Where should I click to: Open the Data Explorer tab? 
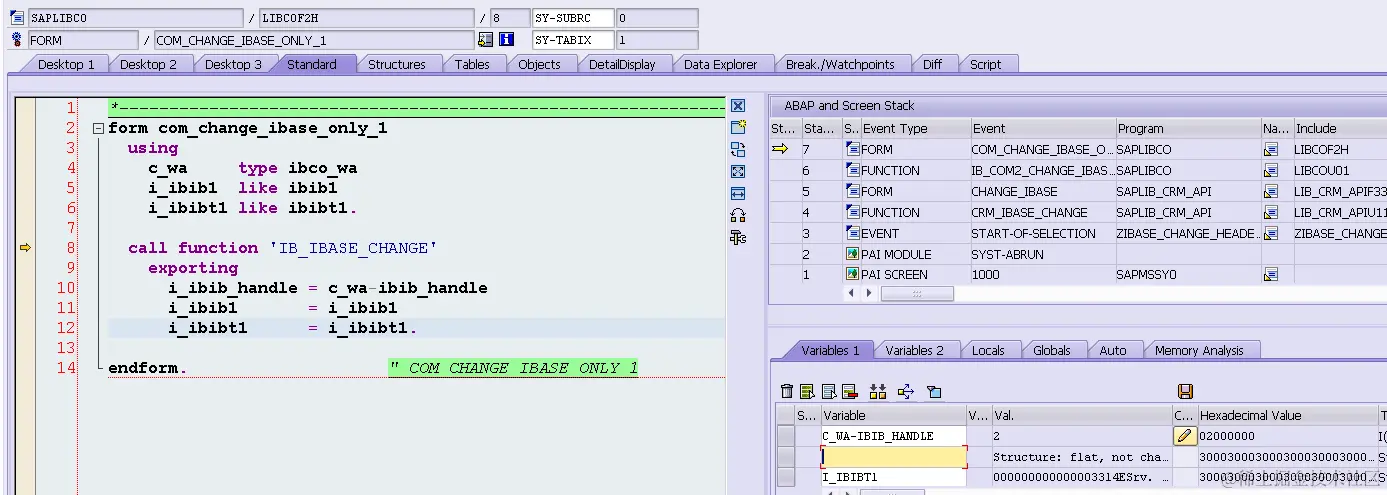coord(721,64)
